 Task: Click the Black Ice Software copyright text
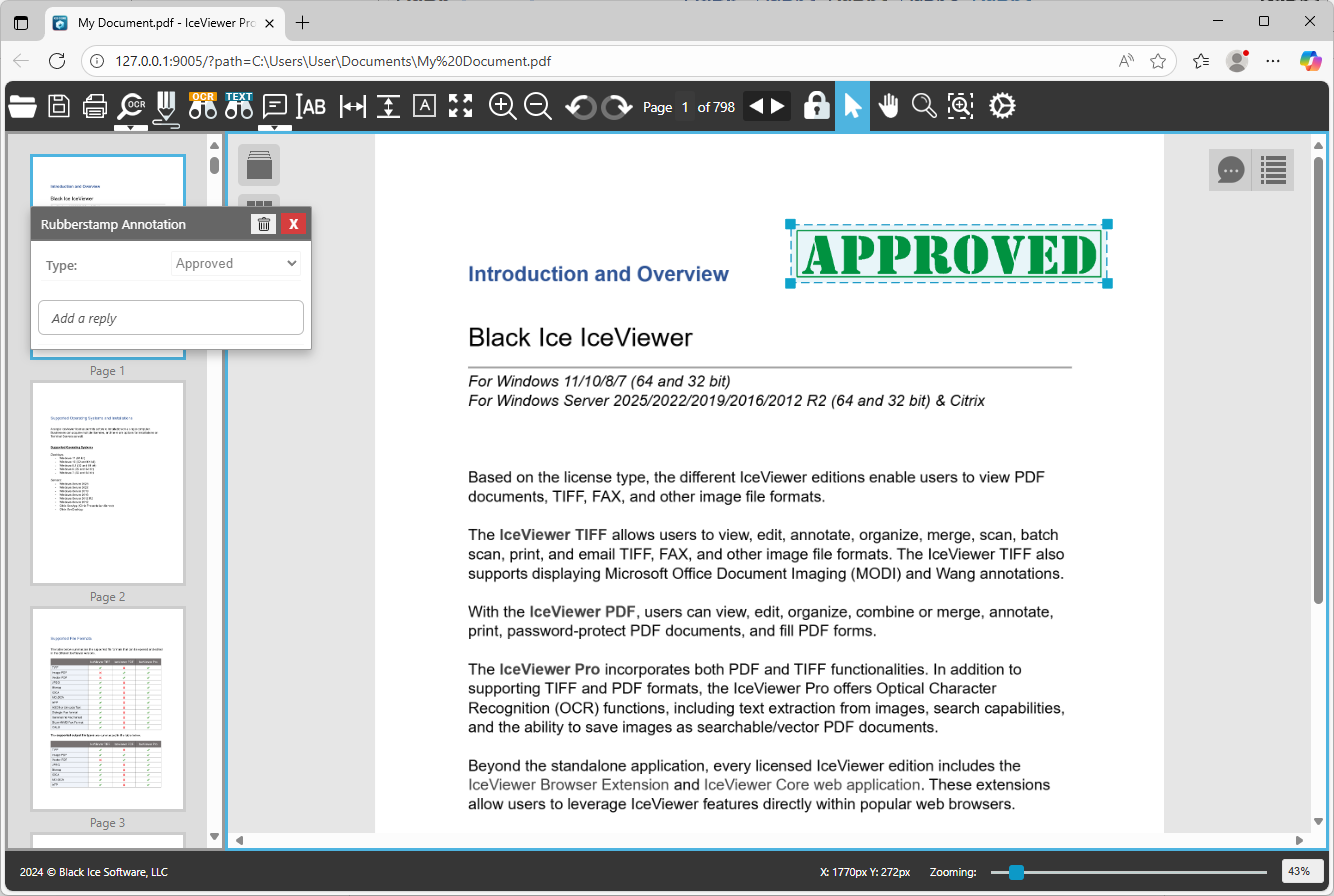click(94, 872)
